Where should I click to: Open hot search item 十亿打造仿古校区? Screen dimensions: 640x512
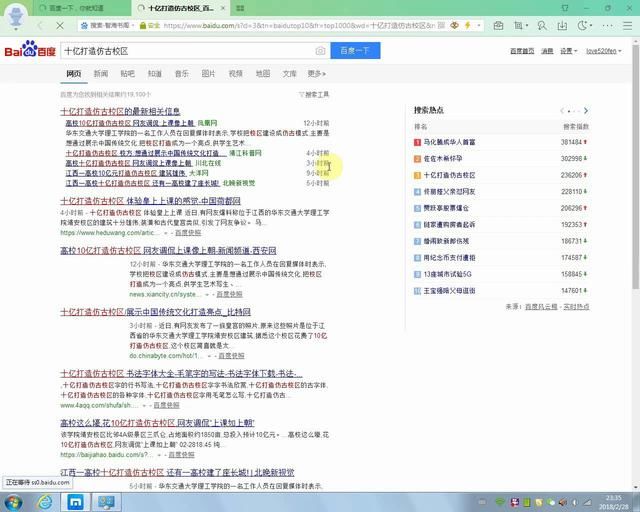coord(449,175)
